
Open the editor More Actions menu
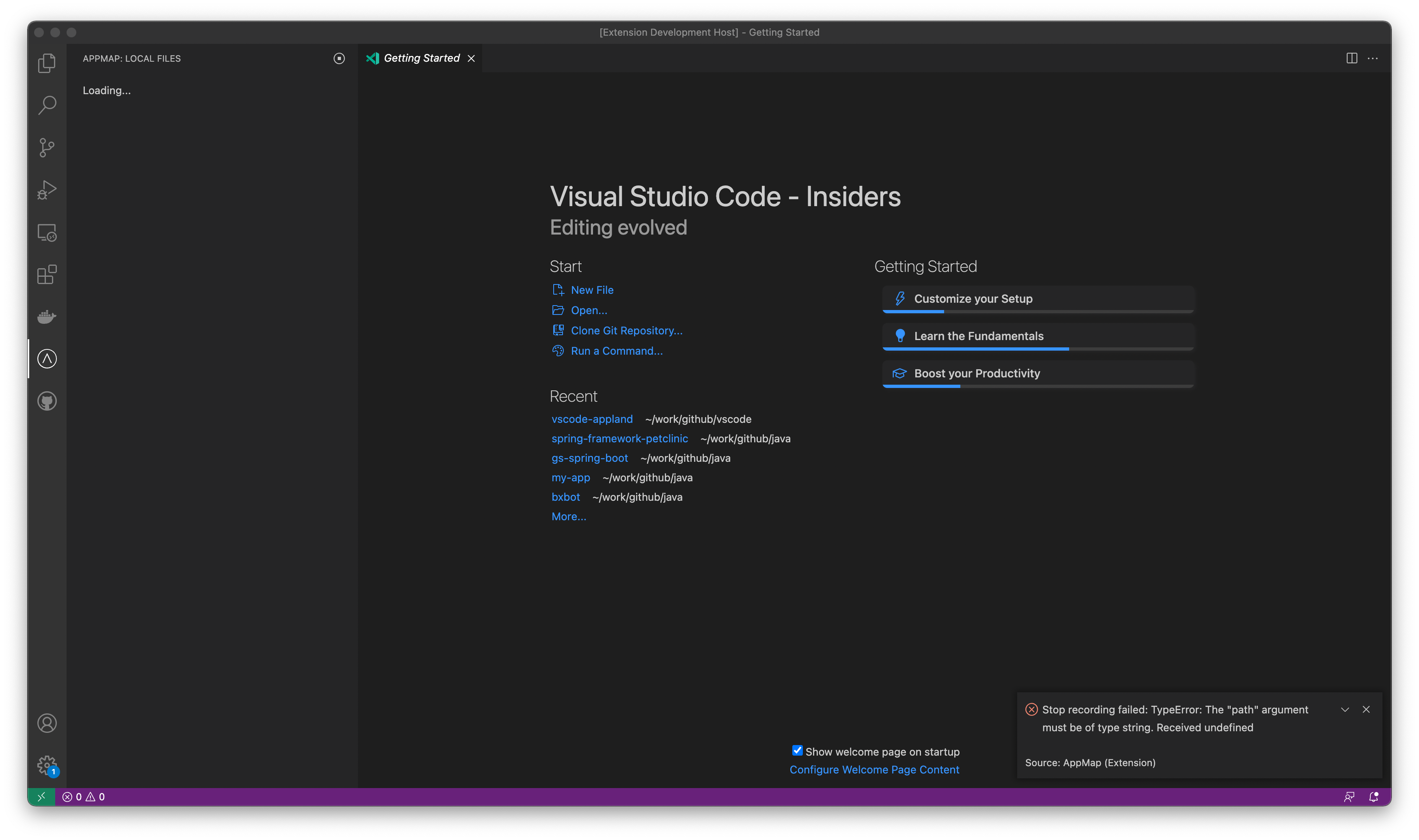[1374, 58]
